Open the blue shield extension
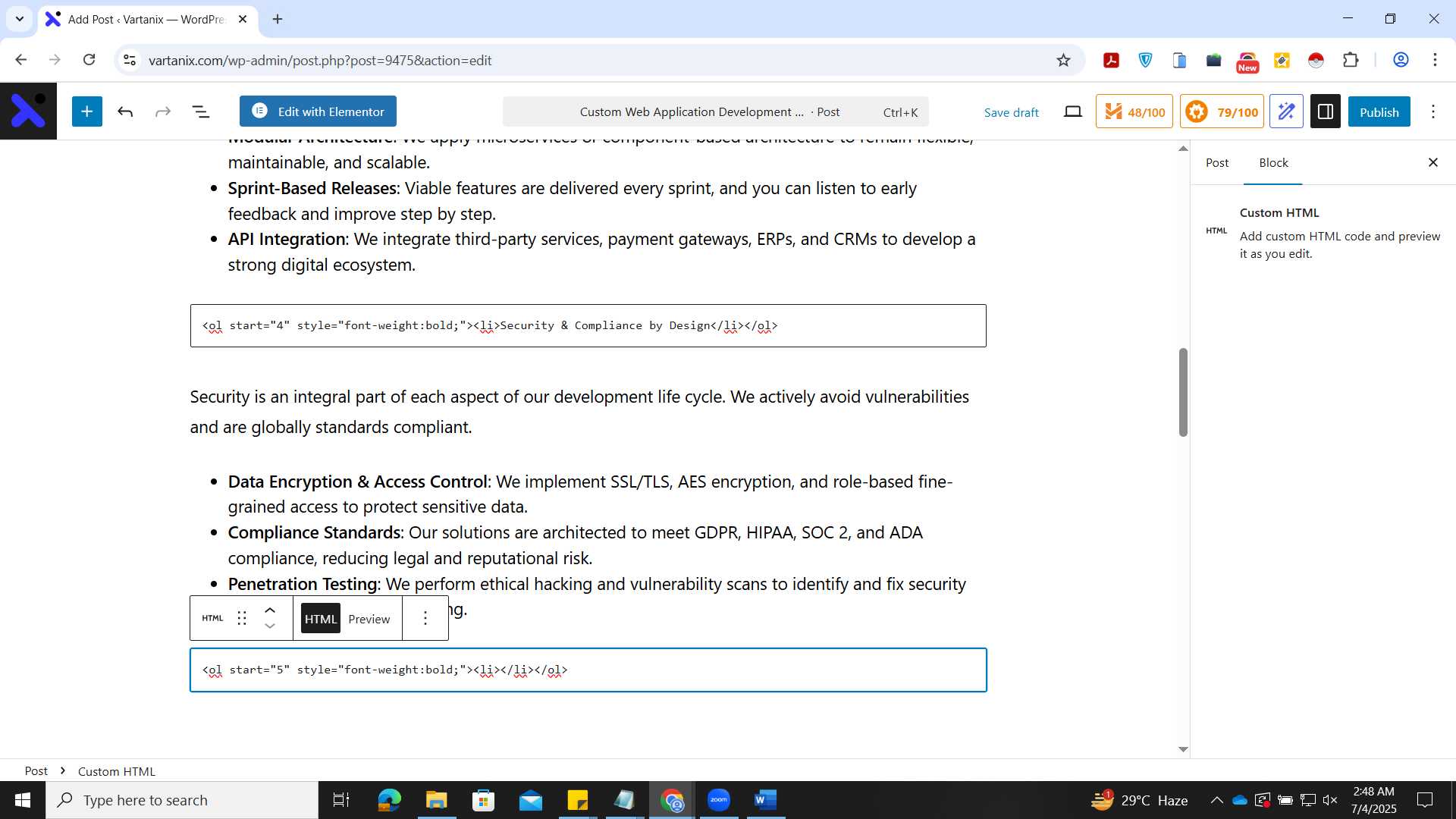 pyautogui.click(x=1145, y=60)
